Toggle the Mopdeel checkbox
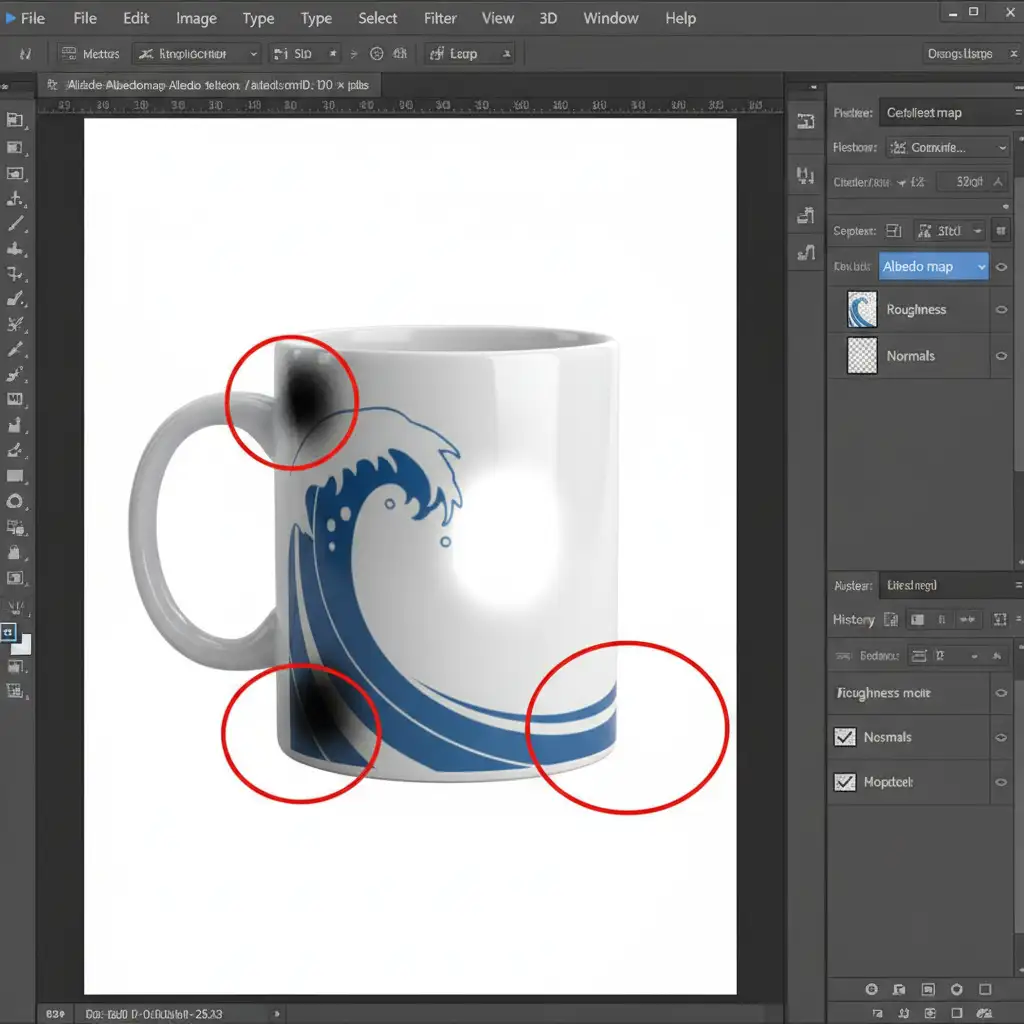 [x=844, y=782]
